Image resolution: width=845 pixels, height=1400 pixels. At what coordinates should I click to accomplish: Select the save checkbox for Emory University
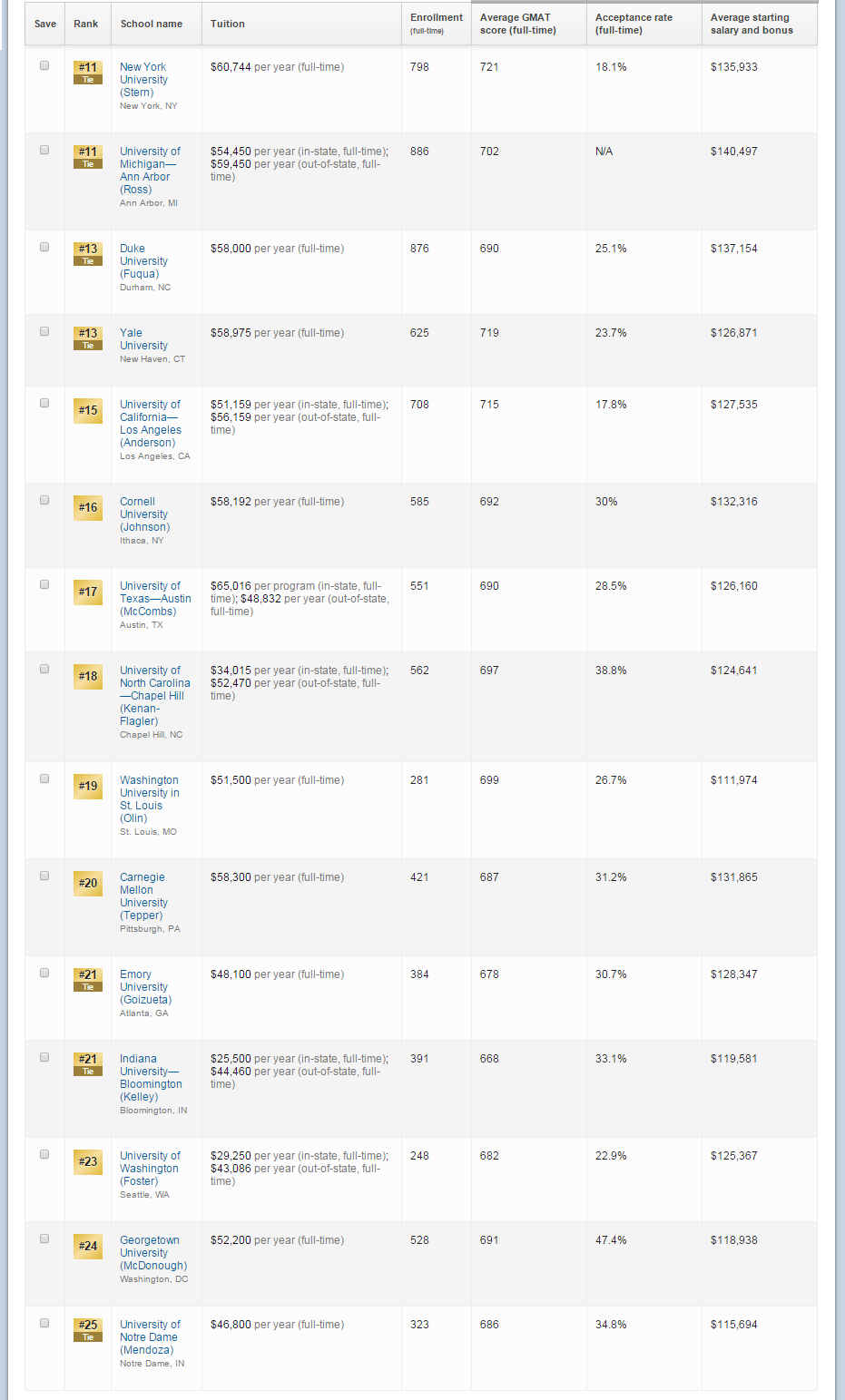pos(44,973)
